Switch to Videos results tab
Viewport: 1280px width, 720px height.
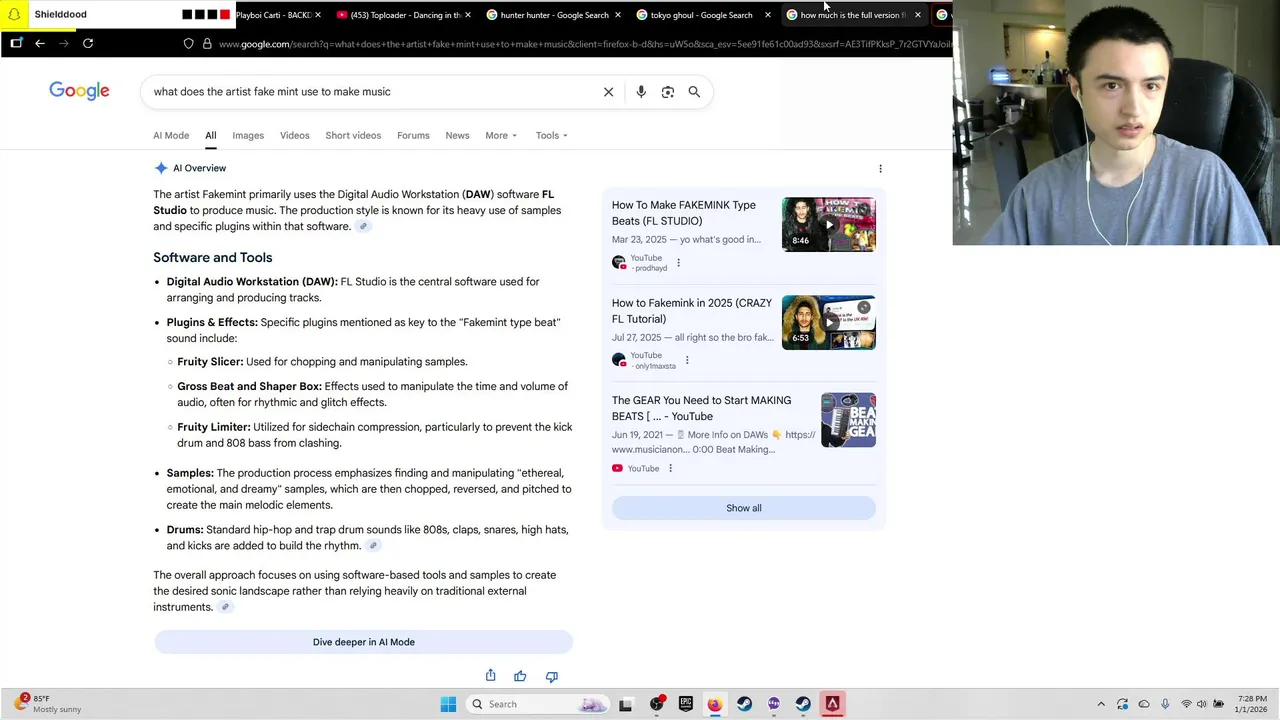[x=295, y=136]
